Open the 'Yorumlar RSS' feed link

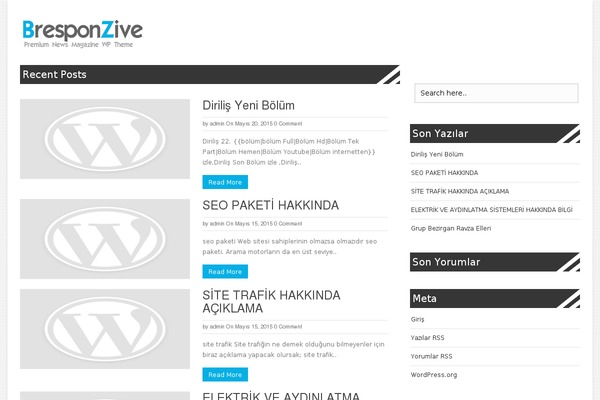click(x=431, y=356)
